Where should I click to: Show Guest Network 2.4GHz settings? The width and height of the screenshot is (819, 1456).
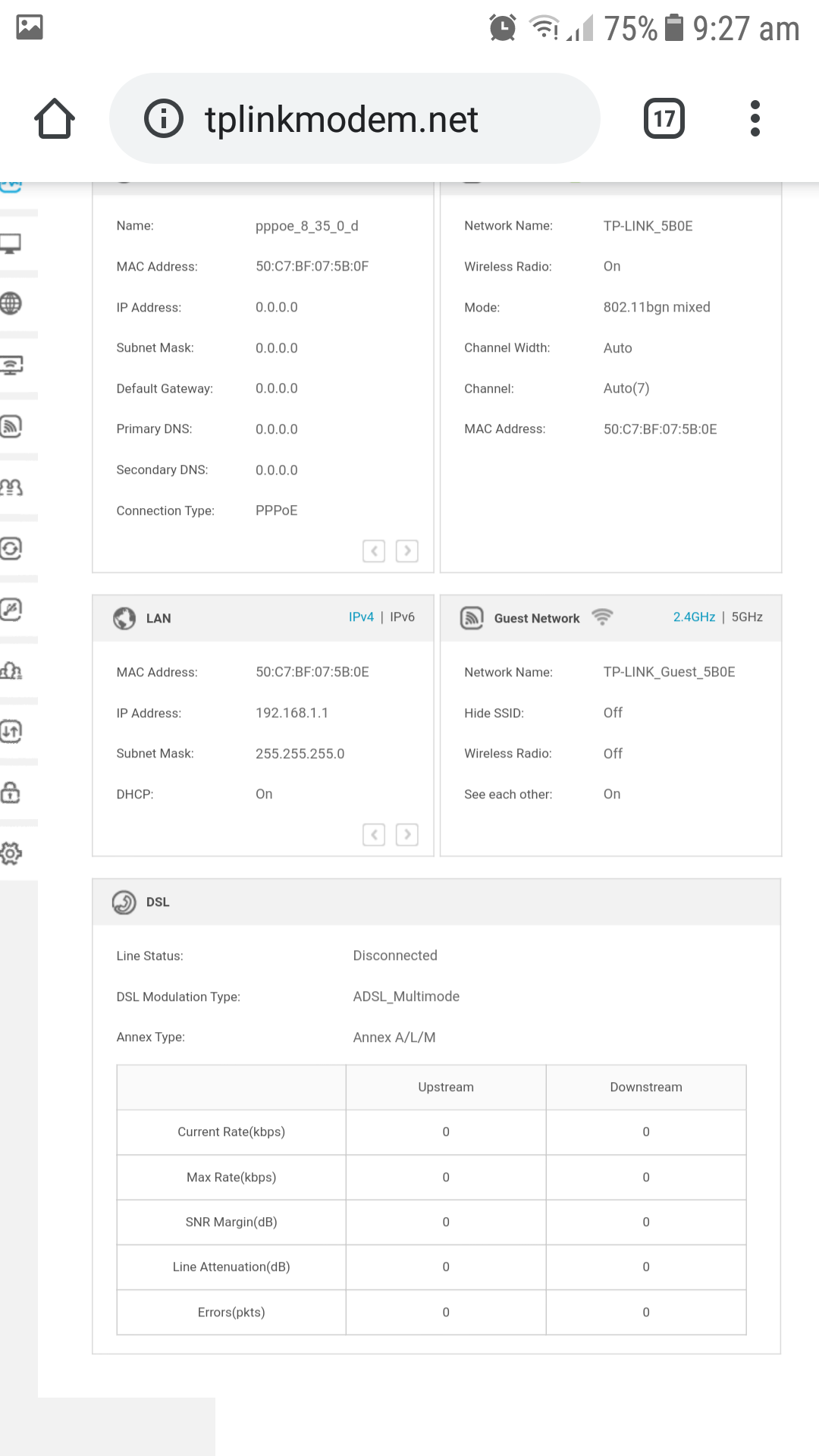(694, 617)
